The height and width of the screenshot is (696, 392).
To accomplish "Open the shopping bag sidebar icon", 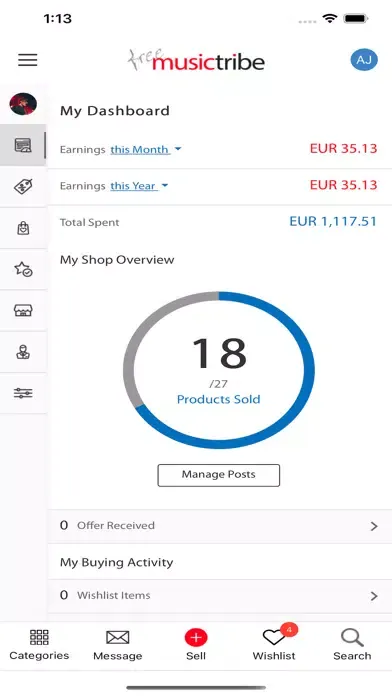I will coord(23,228).
